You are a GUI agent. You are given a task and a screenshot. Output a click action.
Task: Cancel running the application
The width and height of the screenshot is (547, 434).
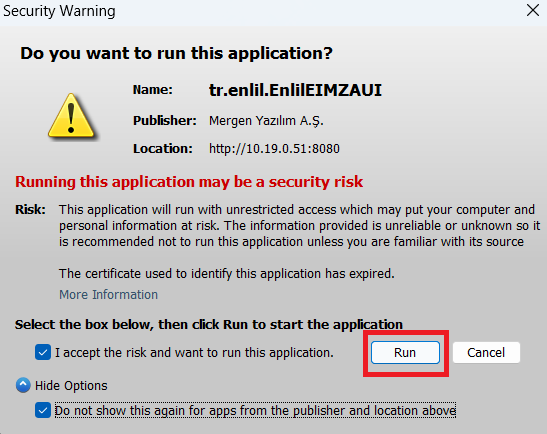pyautogui.click(x=486, y=352)
